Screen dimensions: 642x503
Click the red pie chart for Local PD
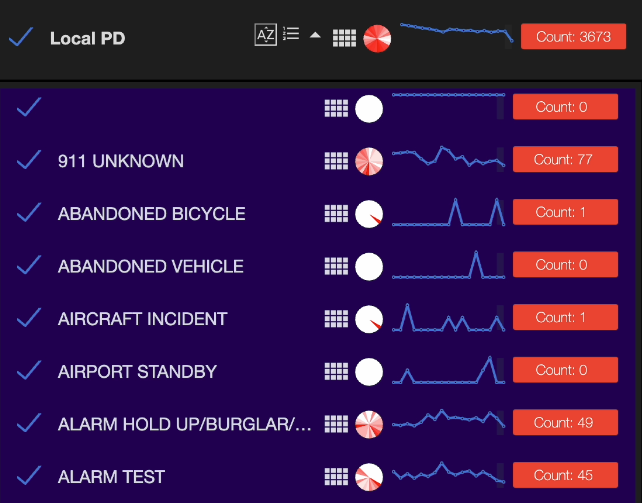377,38
